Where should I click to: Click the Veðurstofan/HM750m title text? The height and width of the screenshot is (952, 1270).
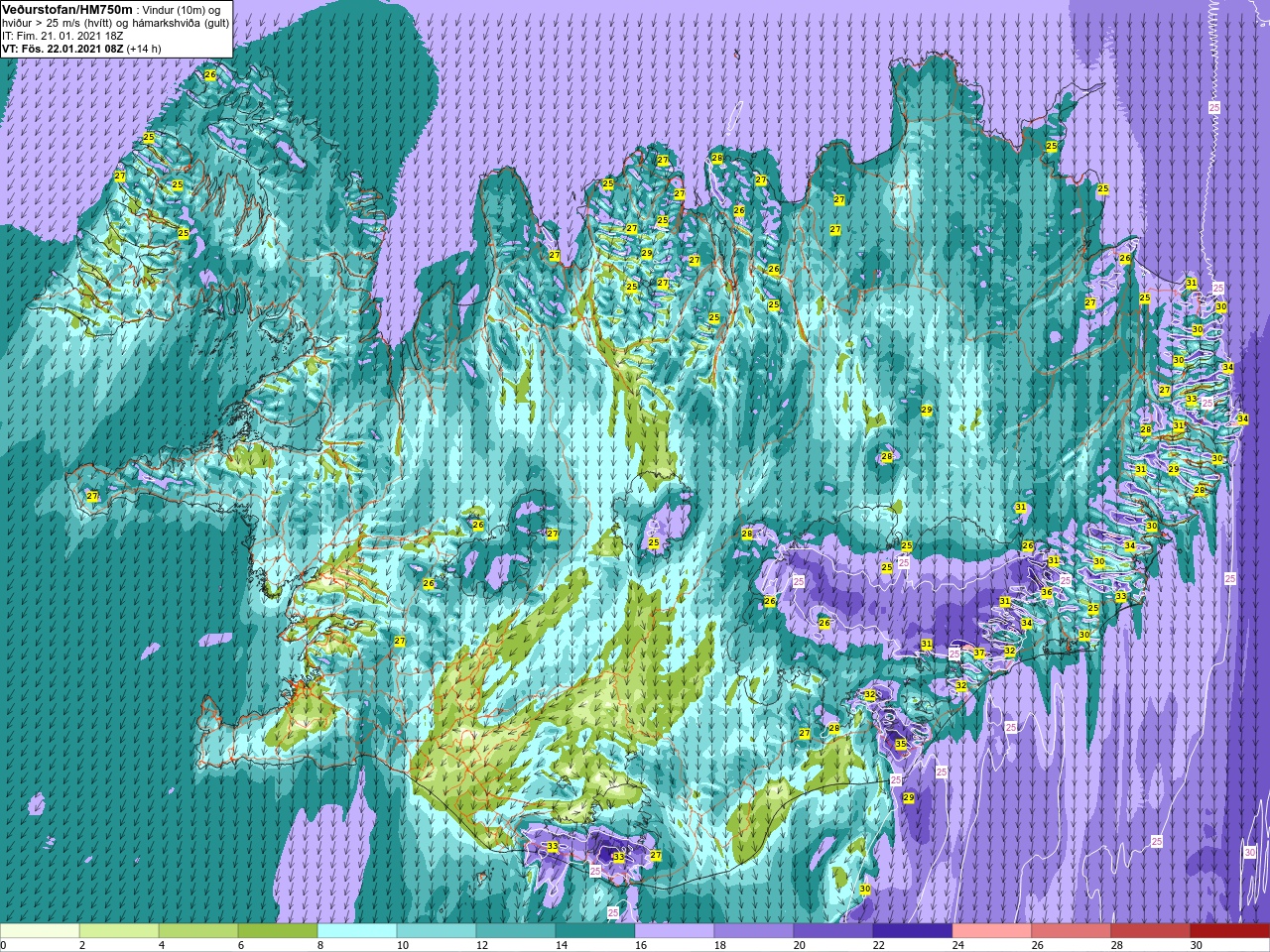click(67, 9)
